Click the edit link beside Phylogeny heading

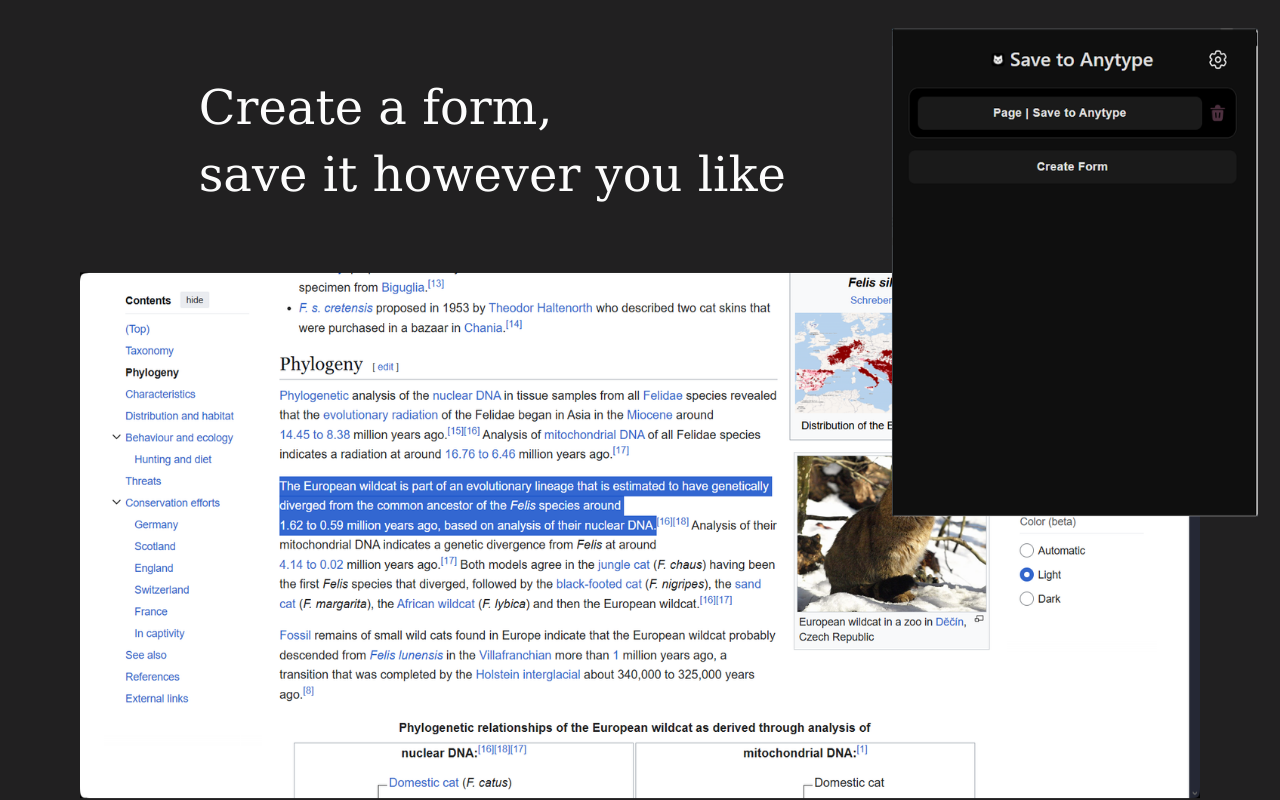point(385,366)
